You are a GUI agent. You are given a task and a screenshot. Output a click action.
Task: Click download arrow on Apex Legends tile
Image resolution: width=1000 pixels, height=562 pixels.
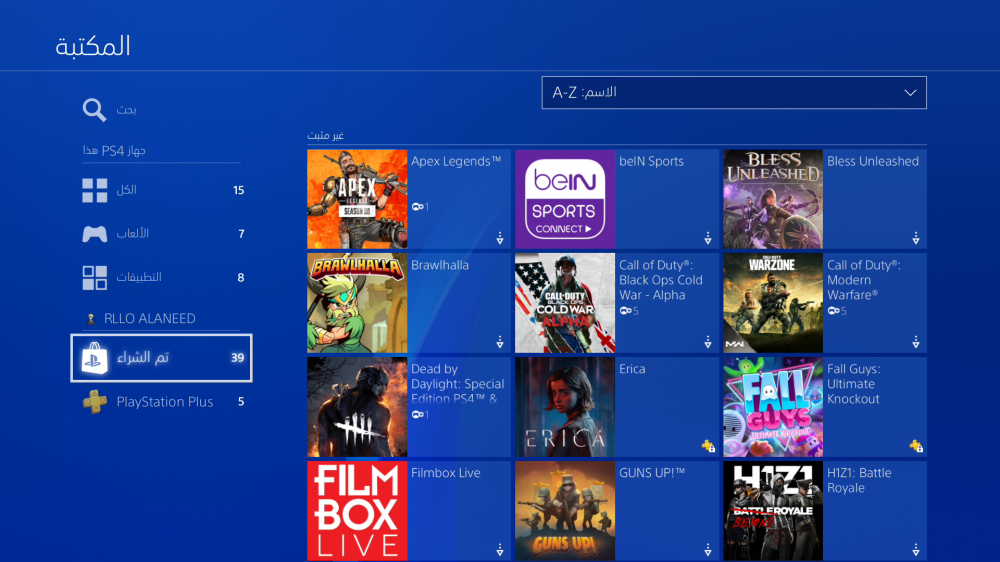point(500,239)
